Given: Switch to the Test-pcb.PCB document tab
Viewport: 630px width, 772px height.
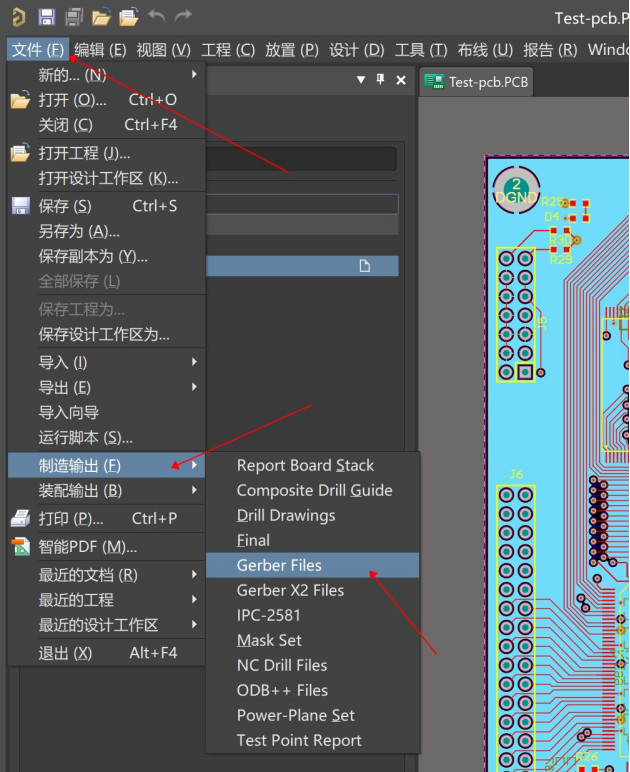Looking at the screenshot, I should pos(476,82).
